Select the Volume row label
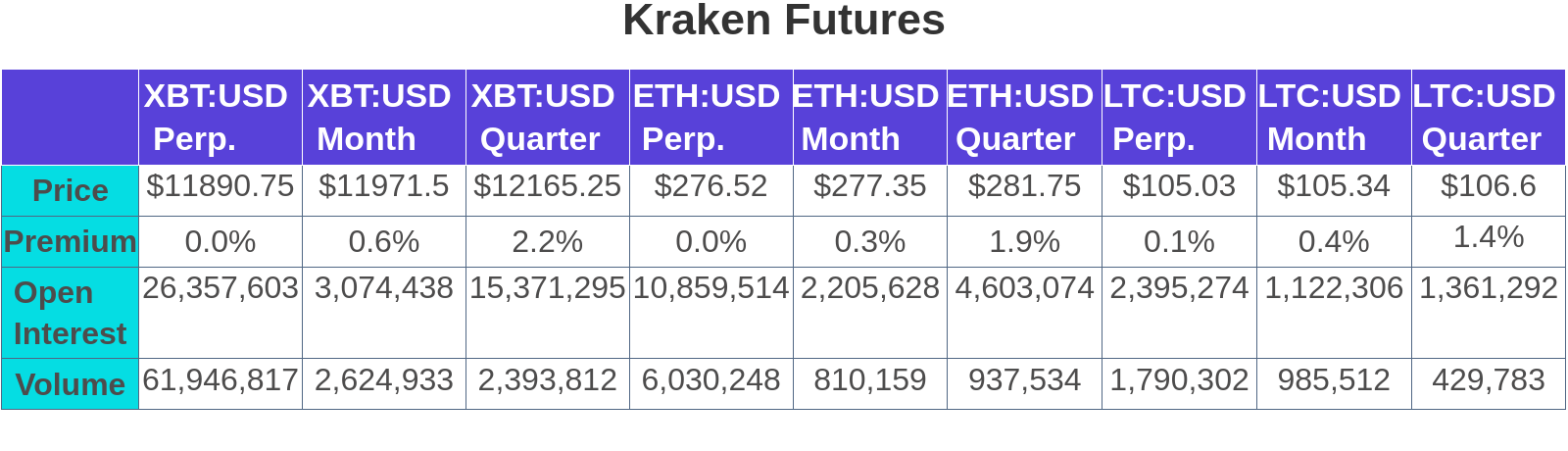This screenshot has height=451, width=1568. [x=70, y=384]
